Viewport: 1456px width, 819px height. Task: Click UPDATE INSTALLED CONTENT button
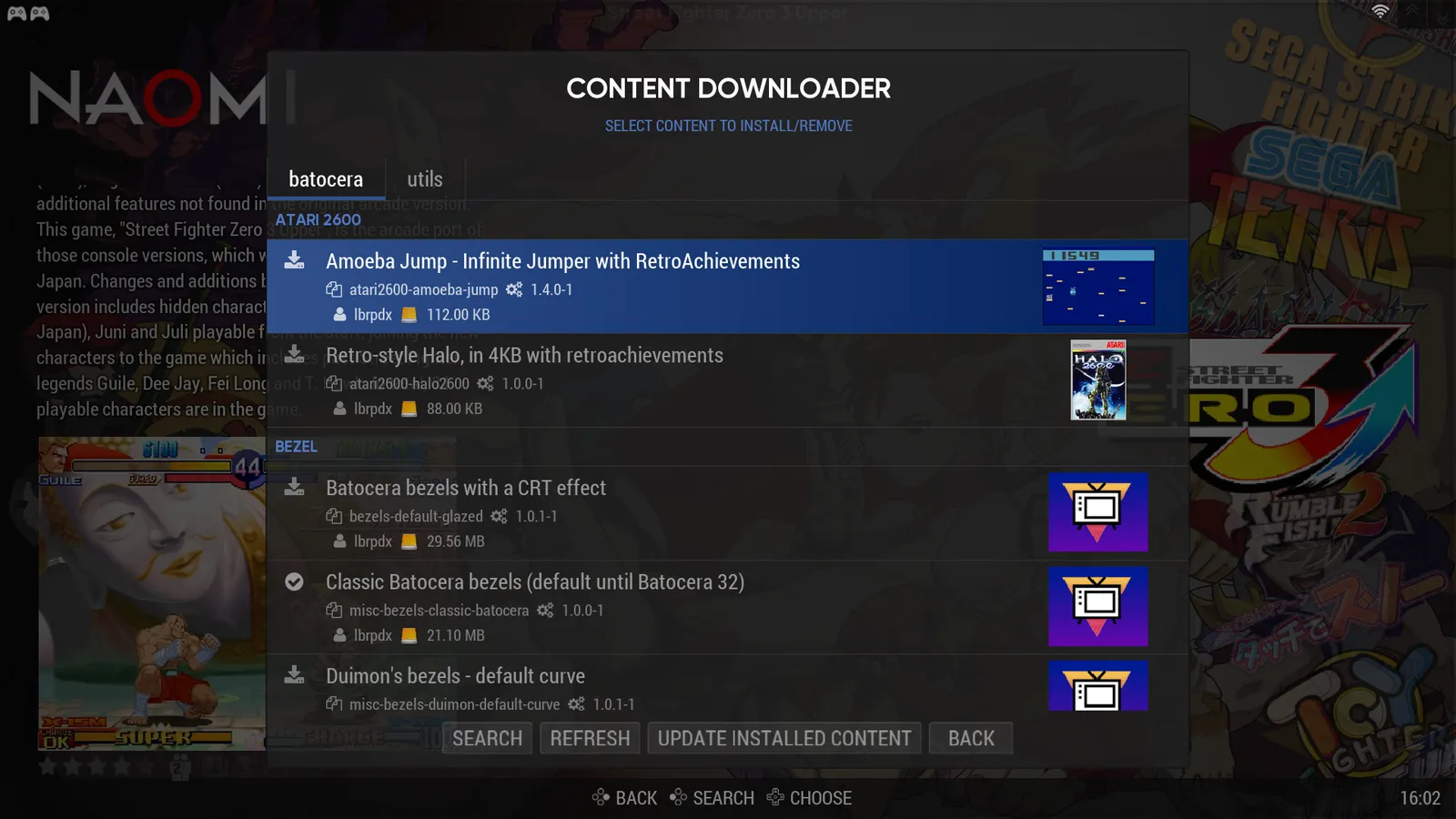click(x=784, y=738)
